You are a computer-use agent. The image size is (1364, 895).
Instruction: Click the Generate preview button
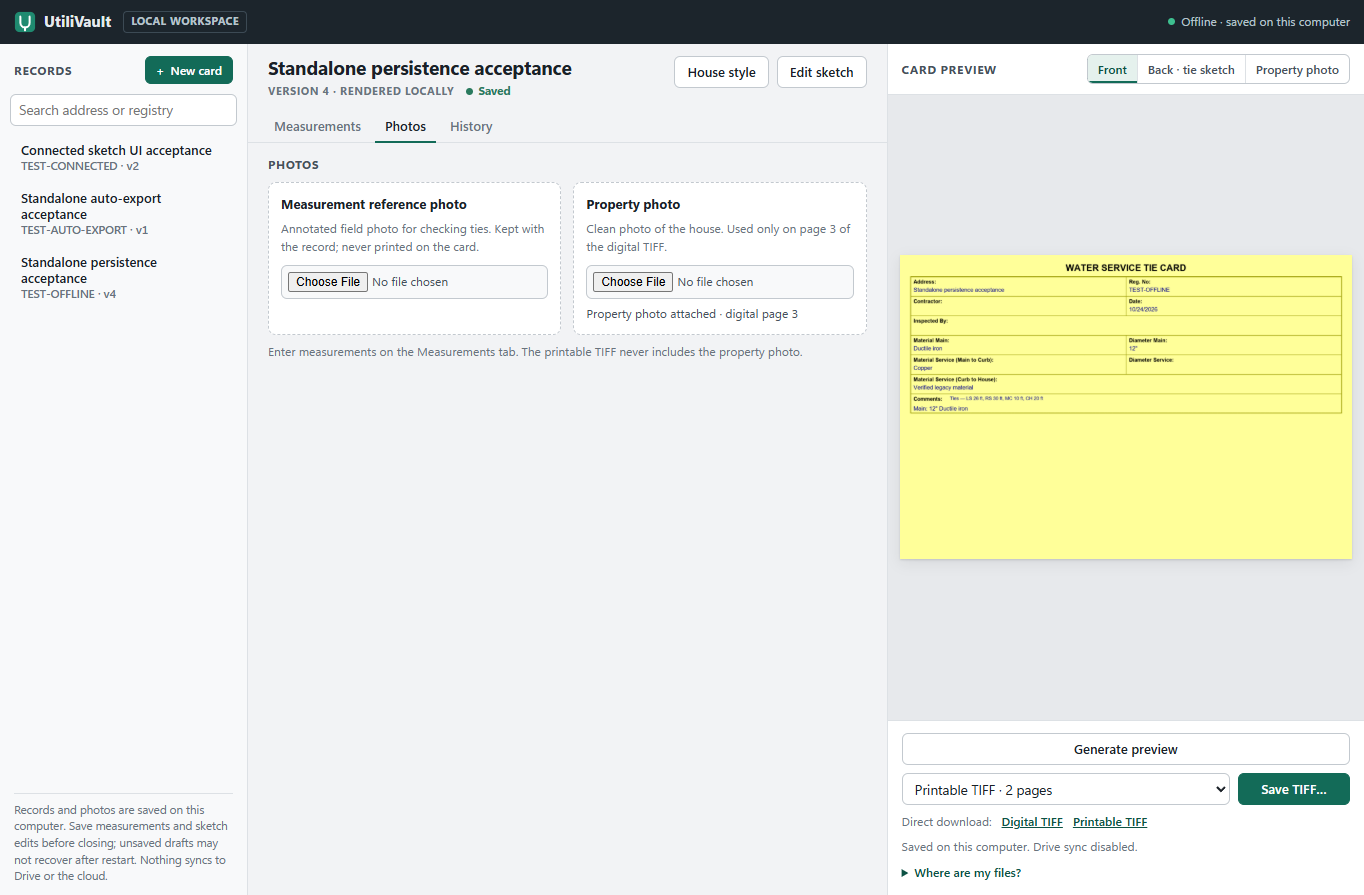tap(1126, 749)
